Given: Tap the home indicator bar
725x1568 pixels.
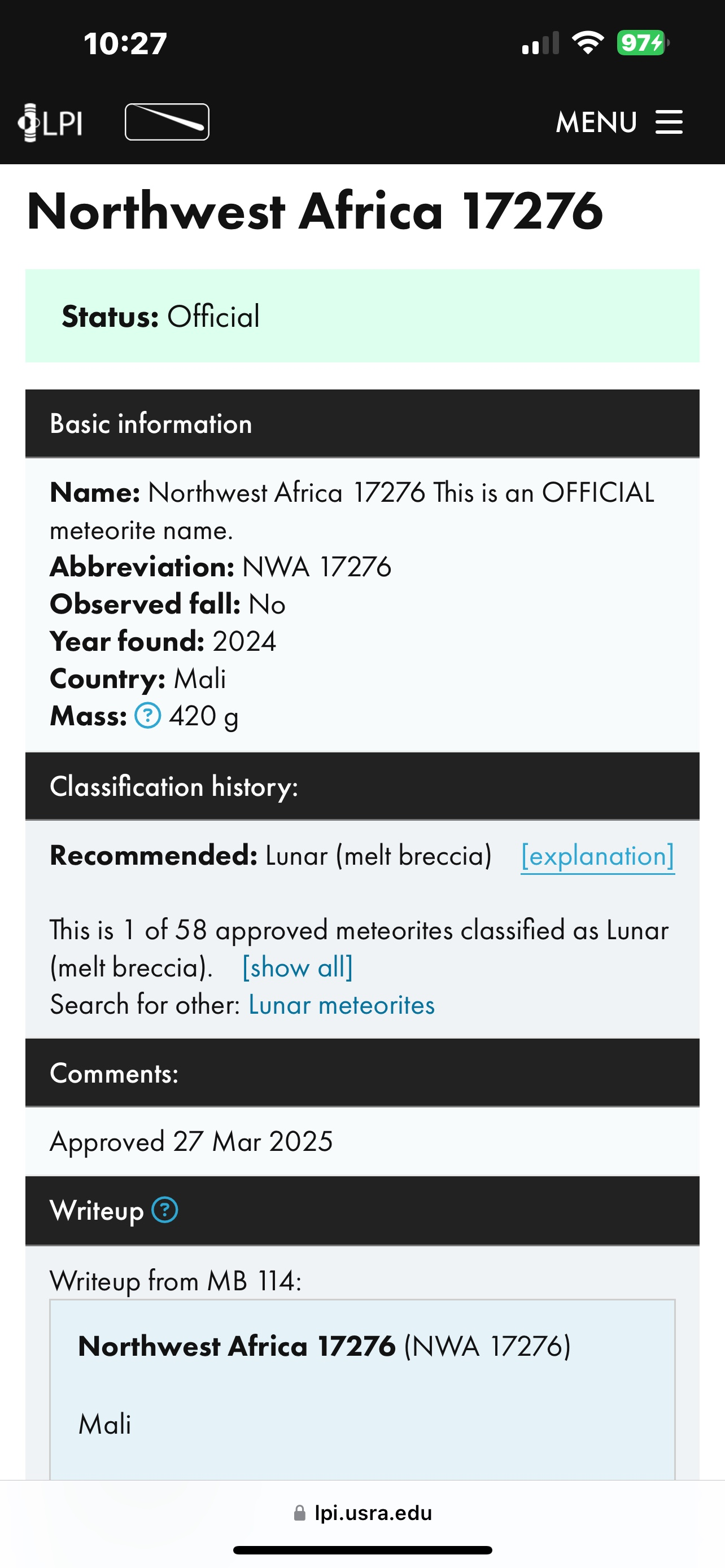Looking at the screenshot, I should [362, 1550].
